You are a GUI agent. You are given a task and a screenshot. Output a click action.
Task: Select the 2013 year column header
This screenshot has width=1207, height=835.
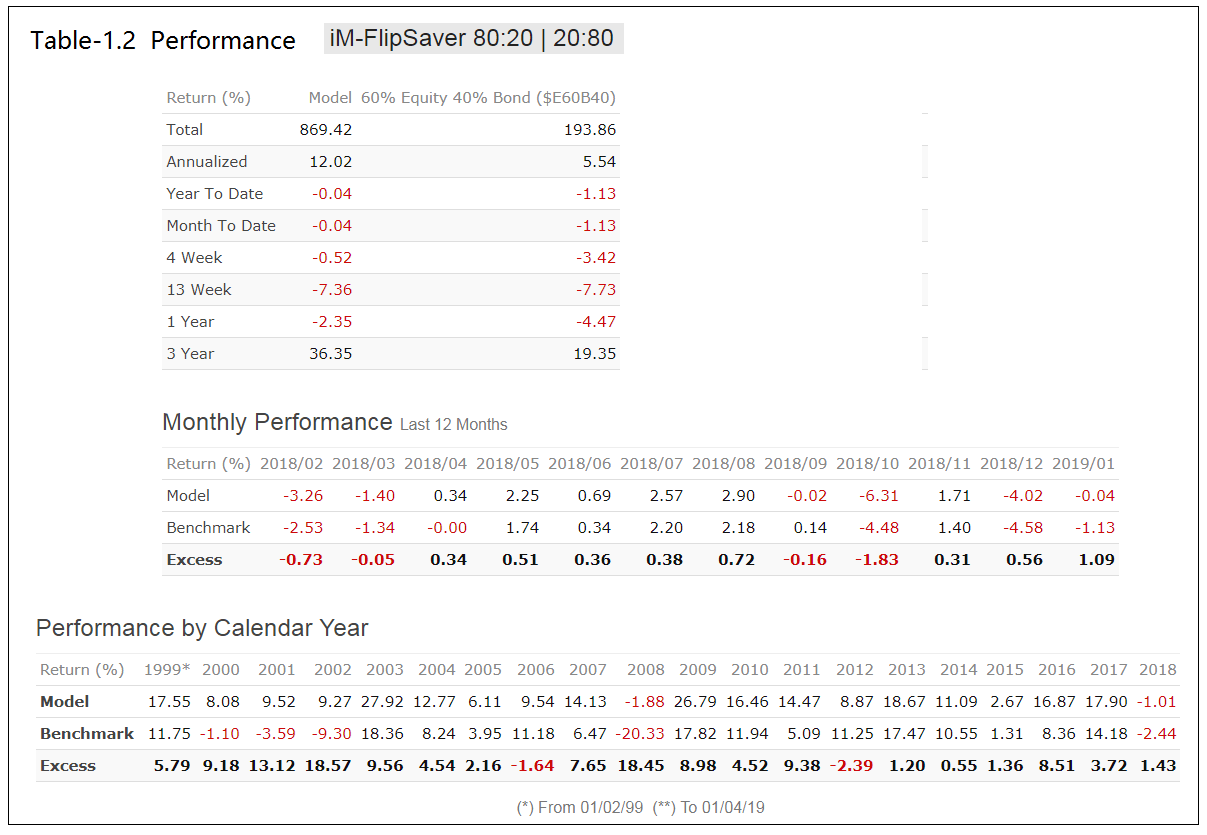(907, 670)
